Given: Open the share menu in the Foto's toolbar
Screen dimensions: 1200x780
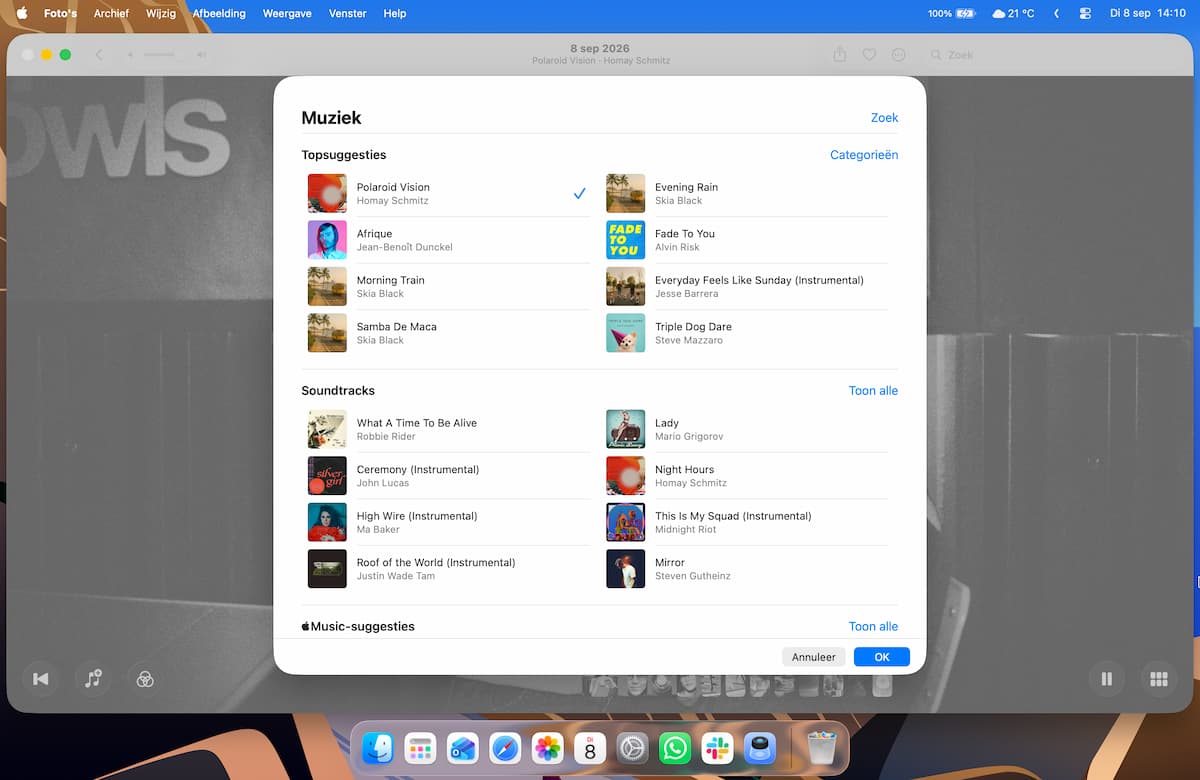Looking at the screenshot, I should click(x=840, y=55).
